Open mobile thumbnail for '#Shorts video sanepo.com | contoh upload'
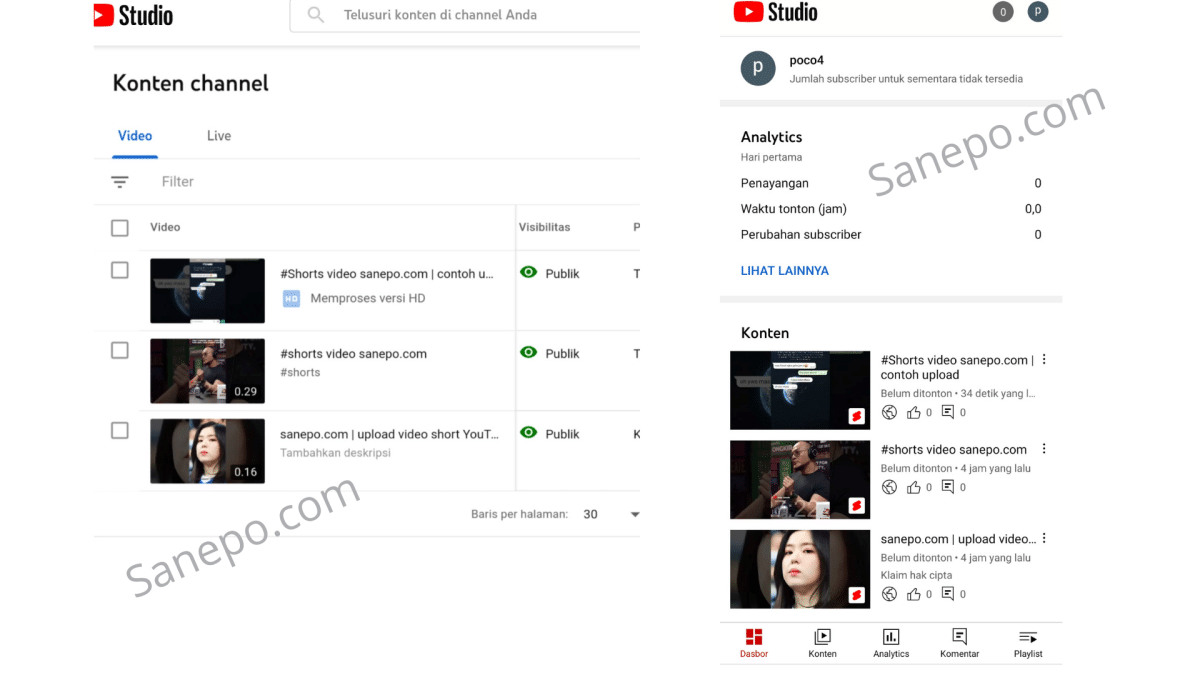The width and height of the screenshot is (1200, 675). point(800,390)
